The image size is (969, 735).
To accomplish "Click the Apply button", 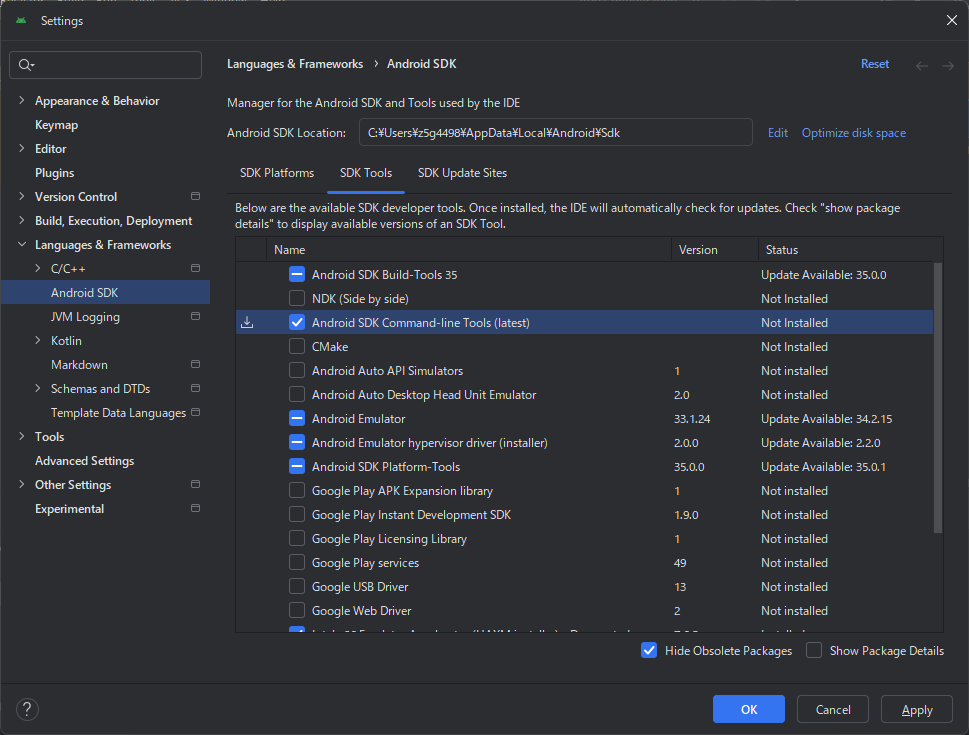I will pos(916,709).
